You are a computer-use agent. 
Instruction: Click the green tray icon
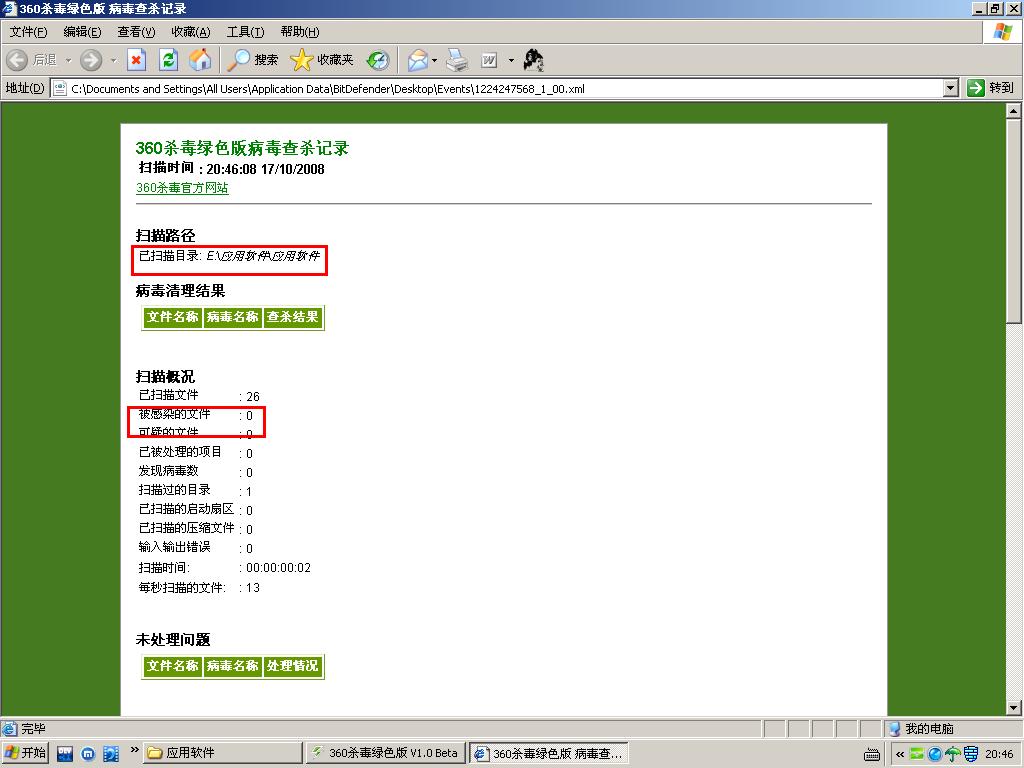pos(917,754)
